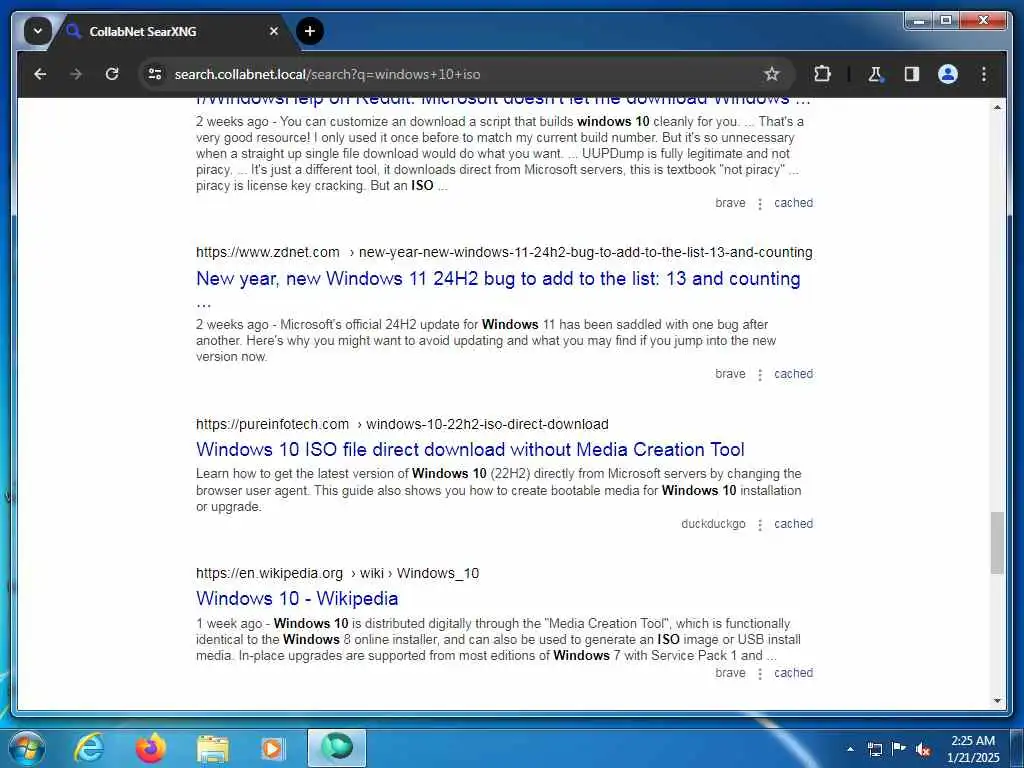Click the page scrollbar down arrow
Screen dimensions: 1024x768
point(997,701)
